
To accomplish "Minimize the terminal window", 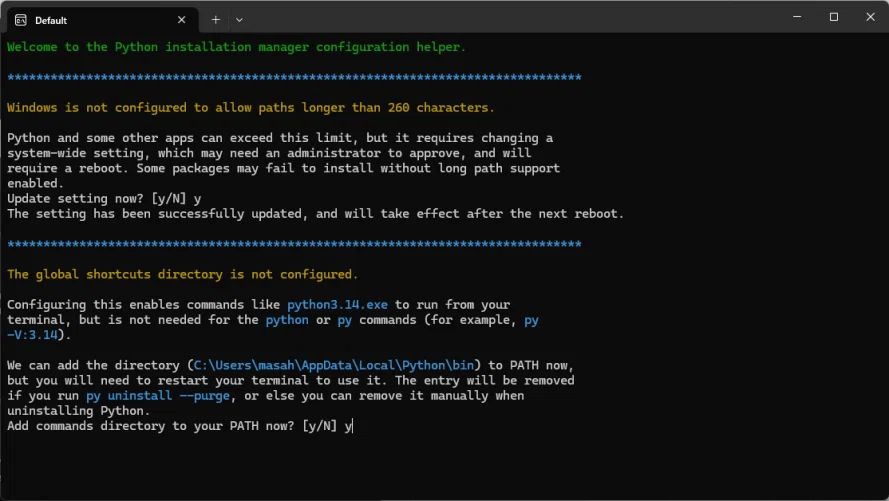I will click(797, 17).
